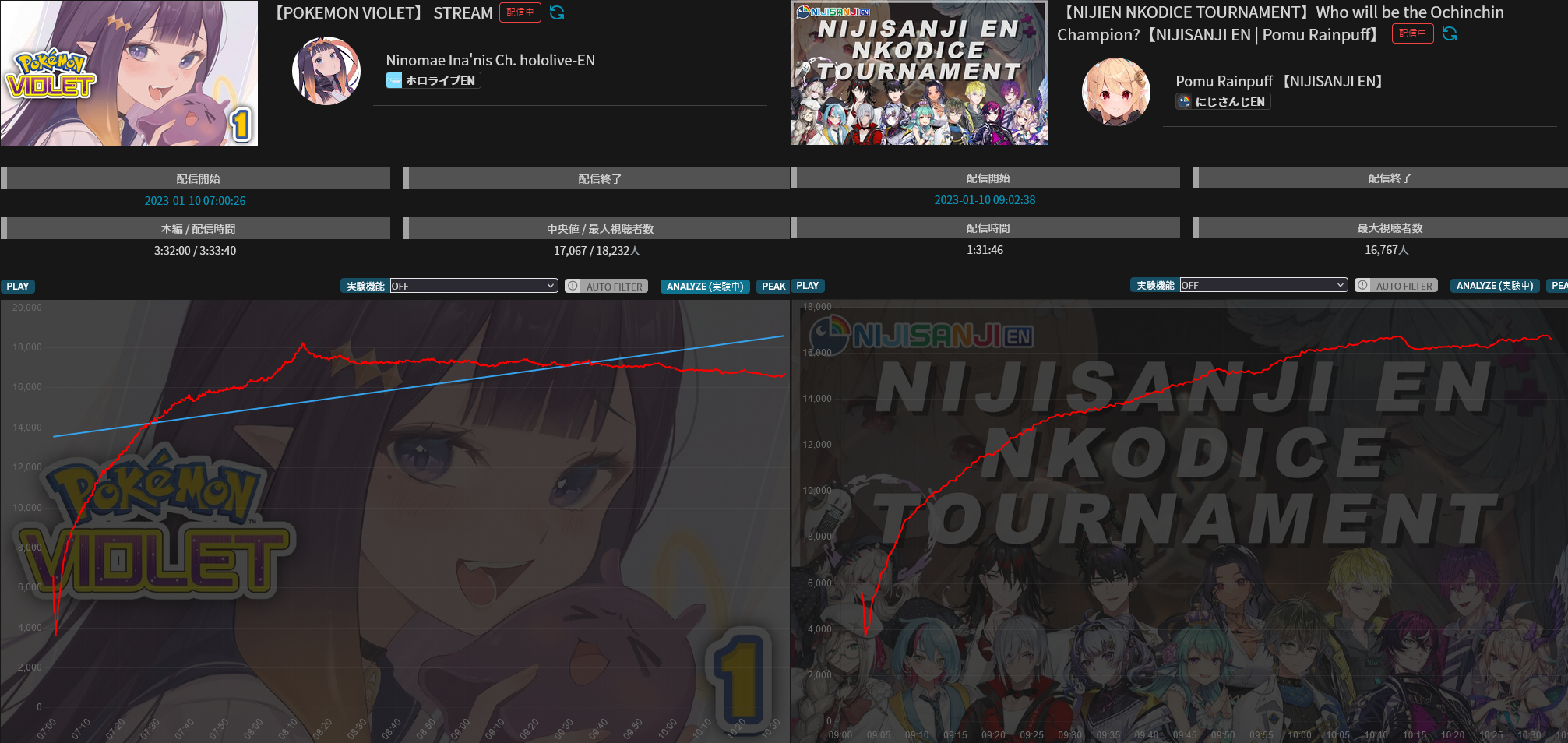
Task: Refresh the Pokemon Violet stream data
Action: tap(557, 13)
